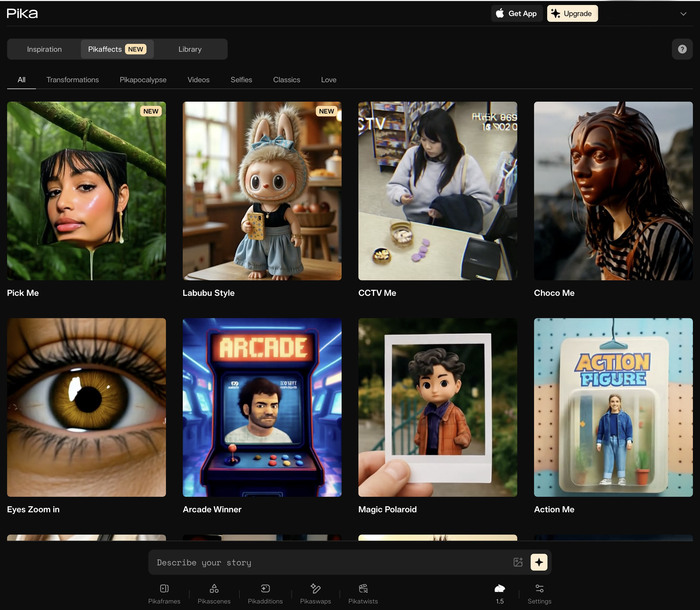
Task: Click the Pika logo
Action: pos(22,13)
